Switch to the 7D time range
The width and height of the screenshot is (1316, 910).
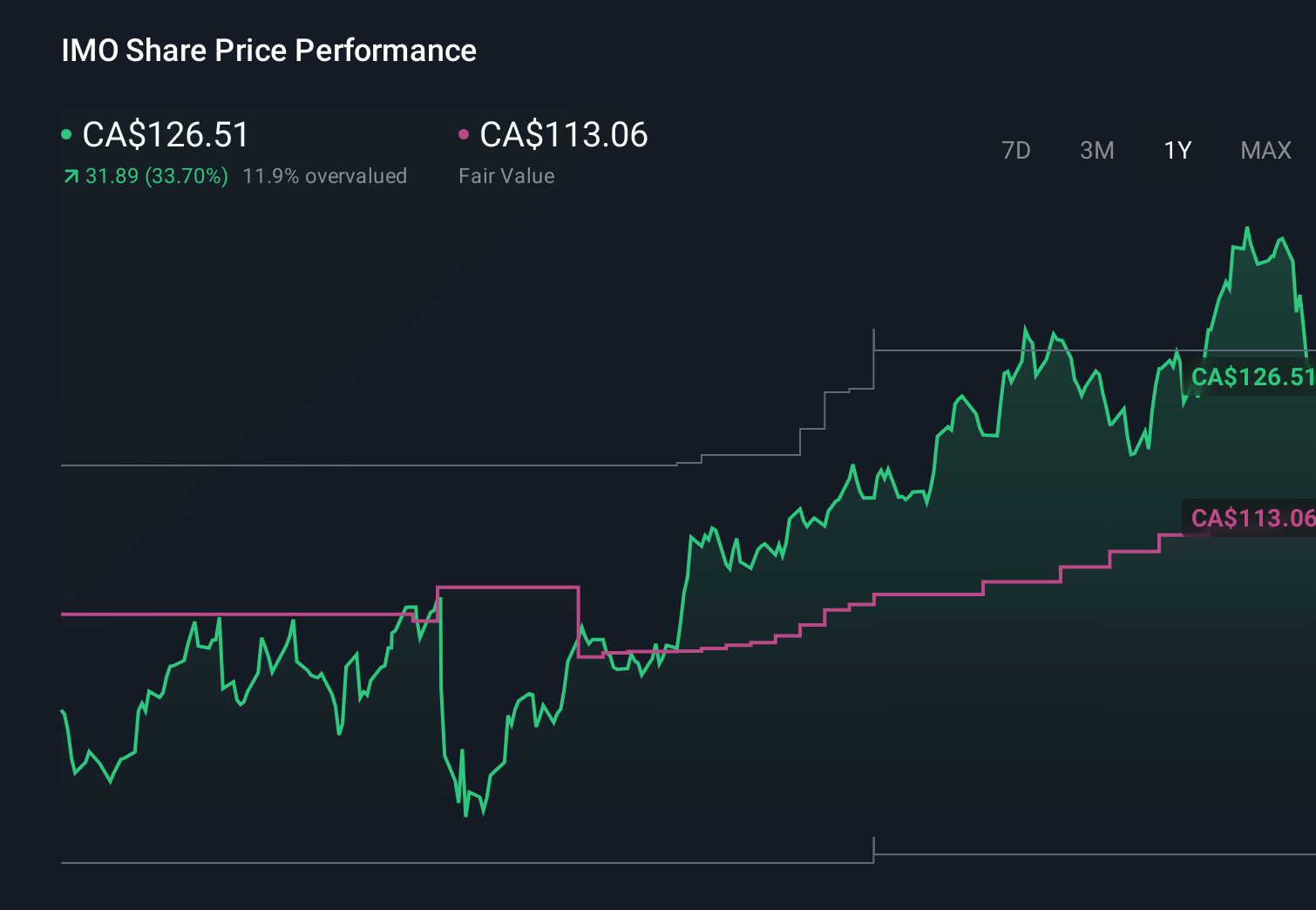coord(1016,150)
